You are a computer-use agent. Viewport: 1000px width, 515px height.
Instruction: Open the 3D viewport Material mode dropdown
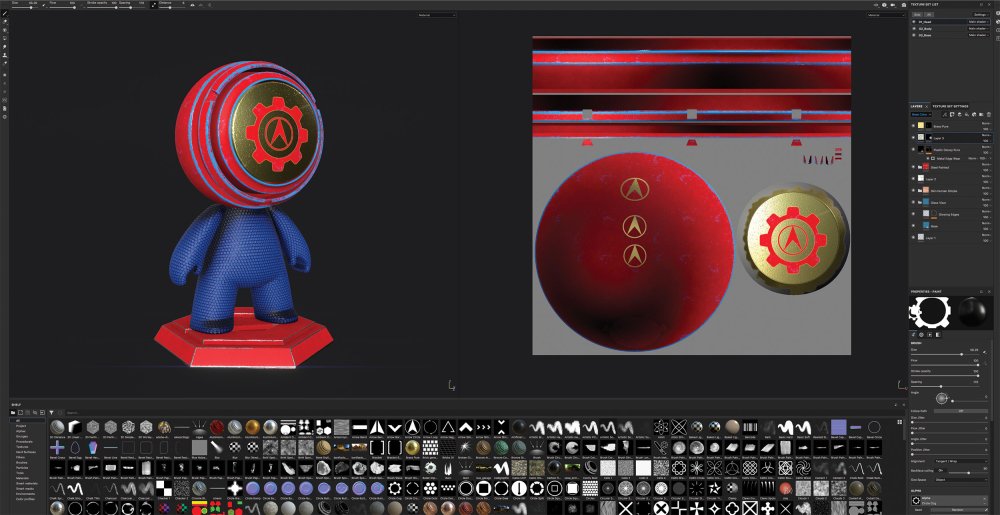click(x=436, y=15)
